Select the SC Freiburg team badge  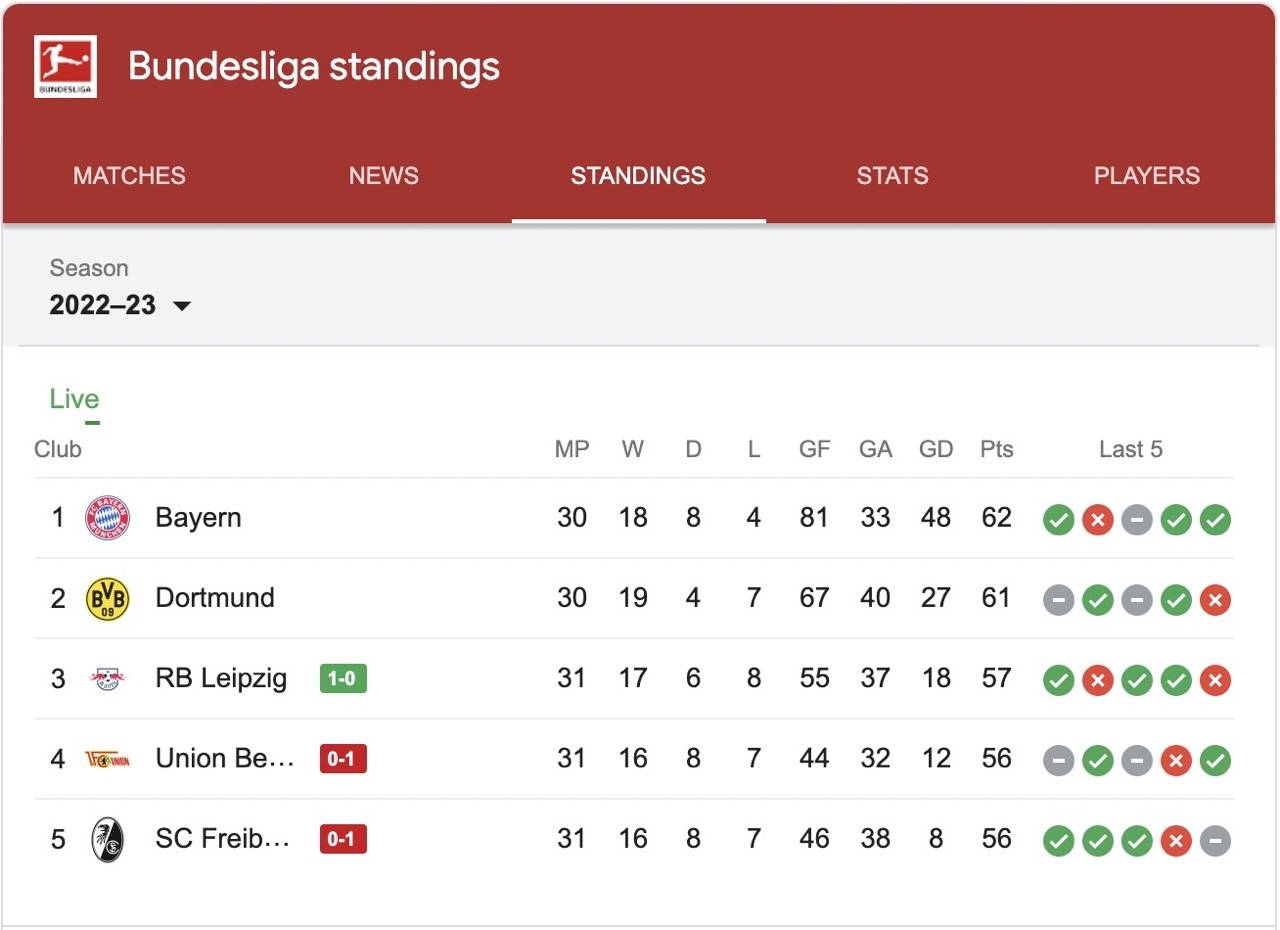[x=109, y=839]
